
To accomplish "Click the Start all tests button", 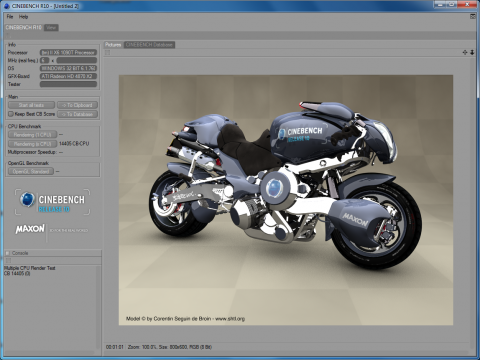I will click(x=31, y=105).
